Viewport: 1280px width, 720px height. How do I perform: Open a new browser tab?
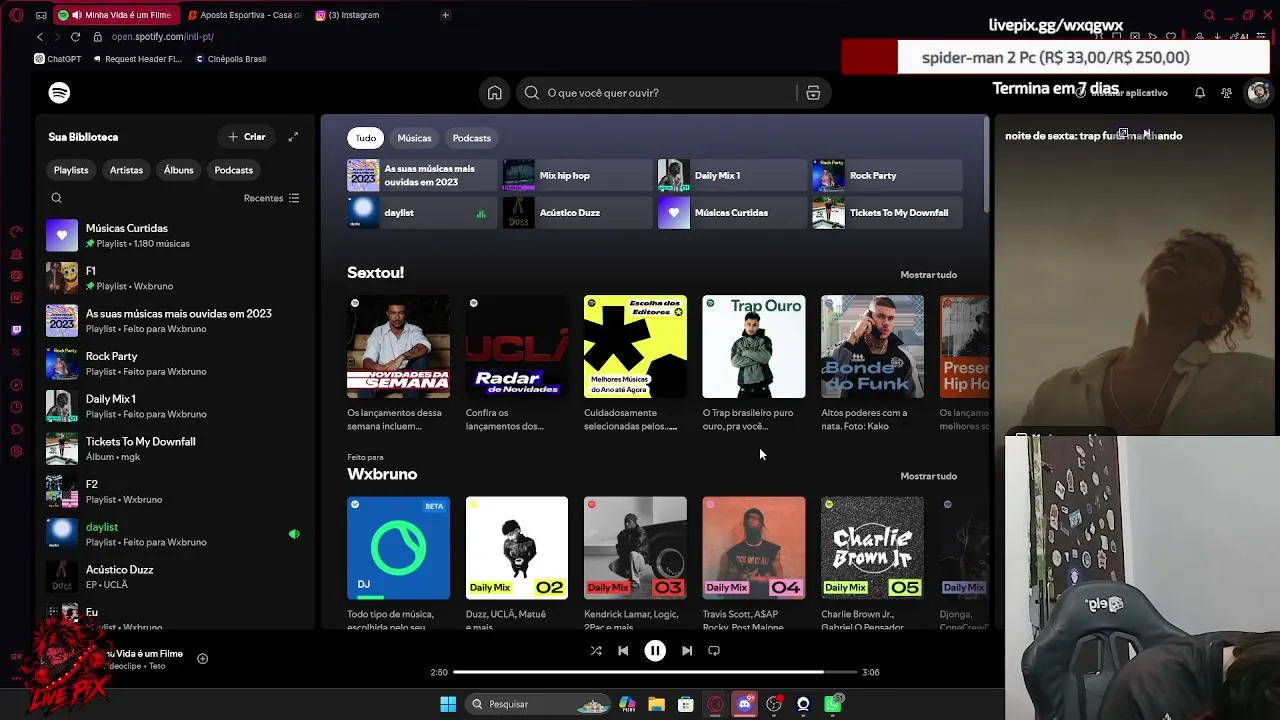pyautogui.click(x=445, y=15)
